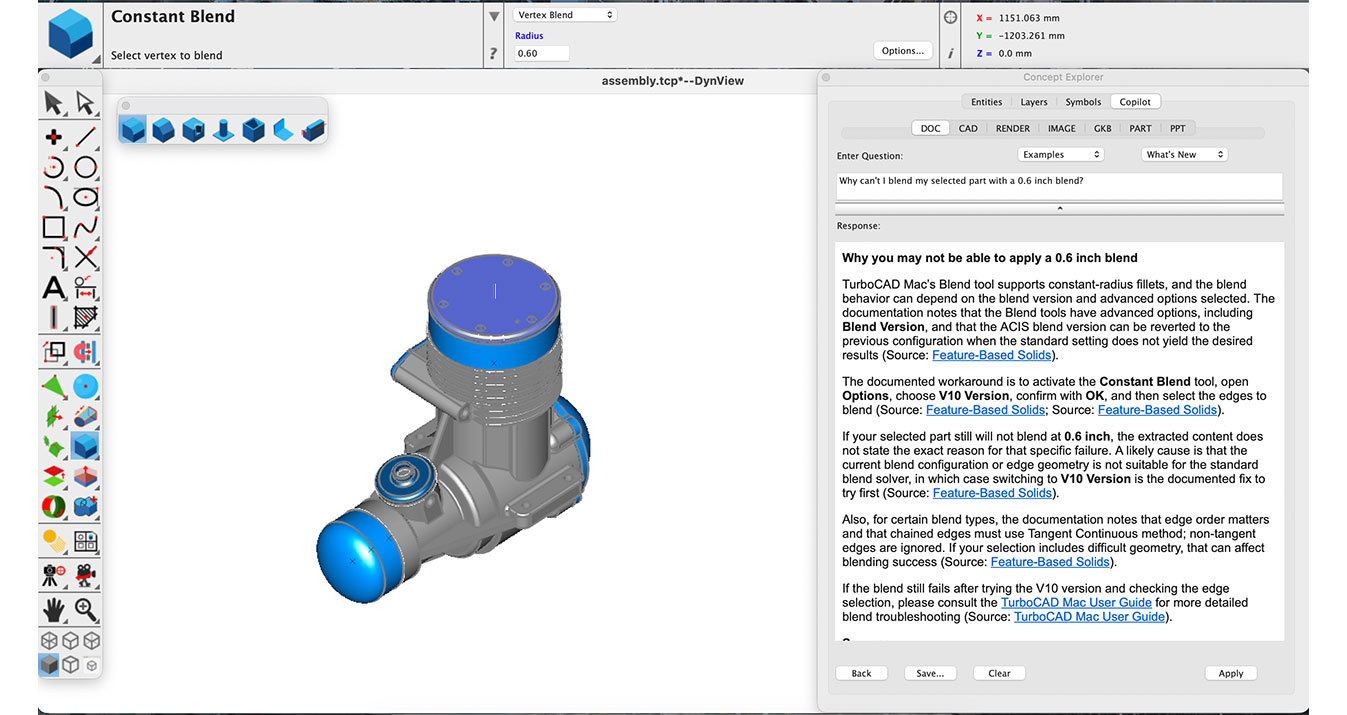Pick the Hole feature icon in floating palette
This screenshot has width=1347, height=715.
[x=193, y=129]
